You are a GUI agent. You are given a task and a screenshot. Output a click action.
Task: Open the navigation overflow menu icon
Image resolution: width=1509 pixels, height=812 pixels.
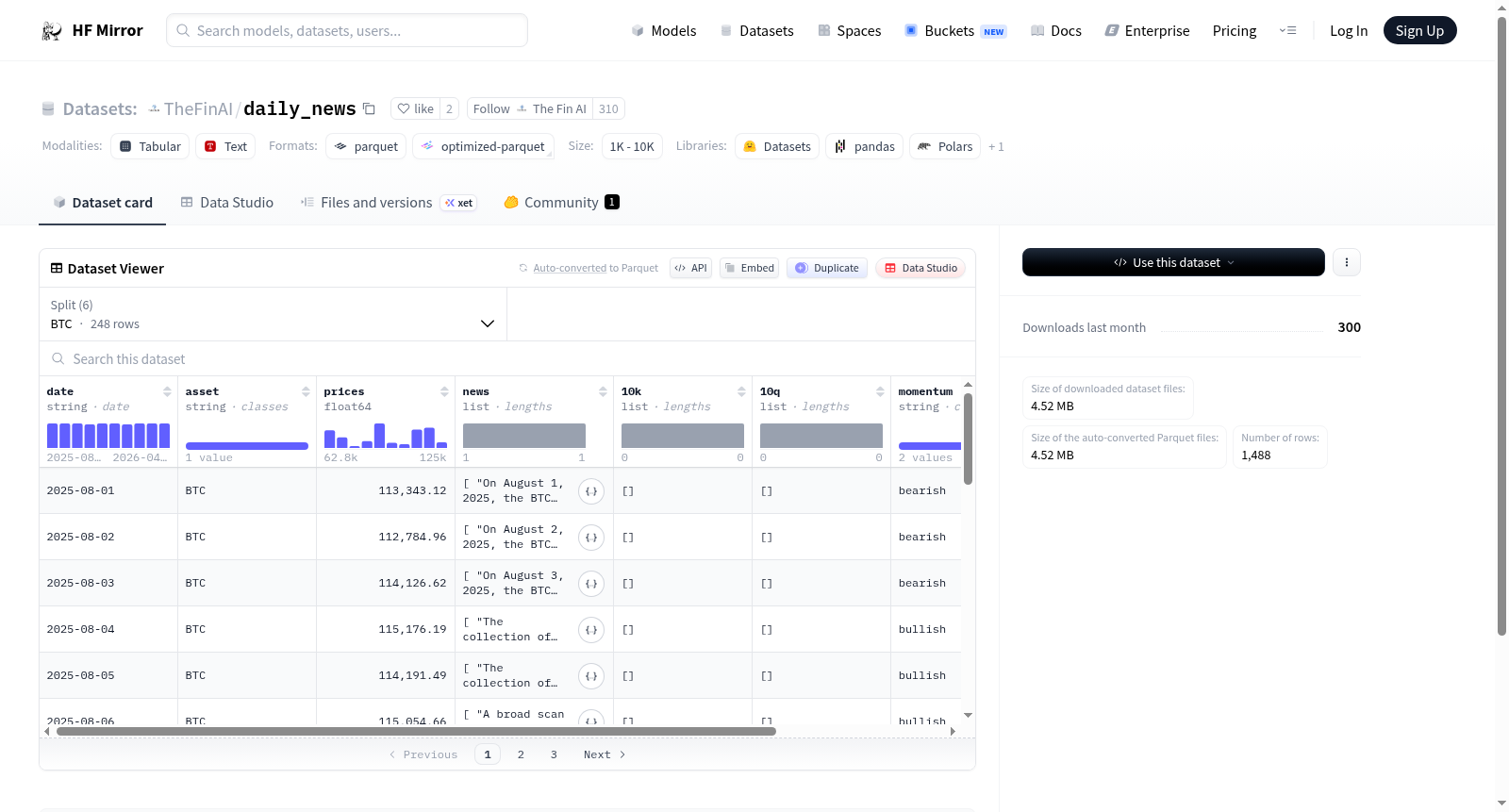point(1287,31)
